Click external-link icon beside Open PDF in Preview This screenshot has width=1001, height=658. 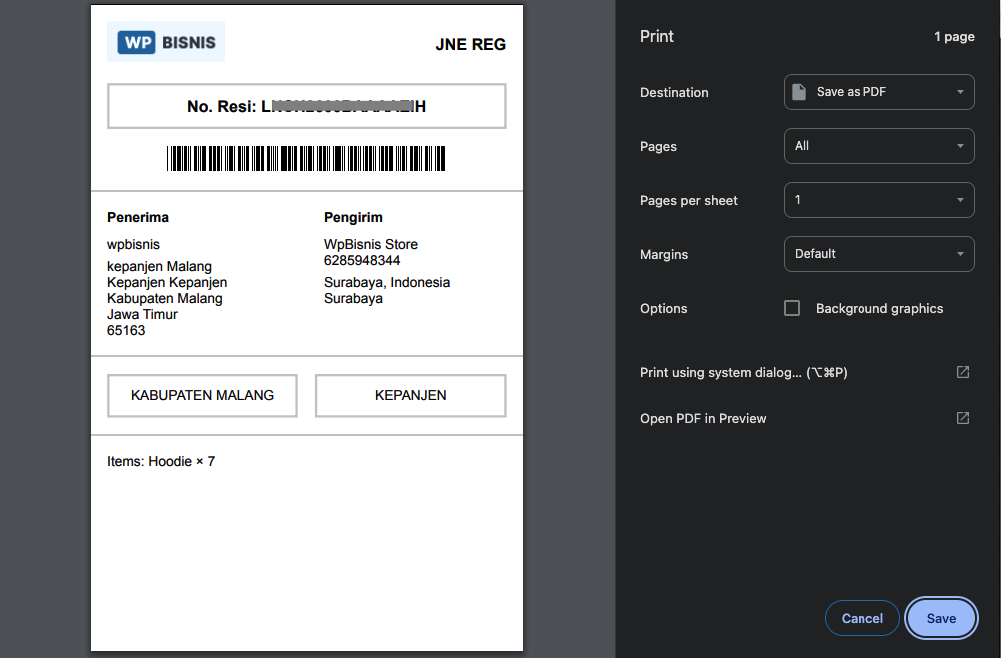click(963, 418)
